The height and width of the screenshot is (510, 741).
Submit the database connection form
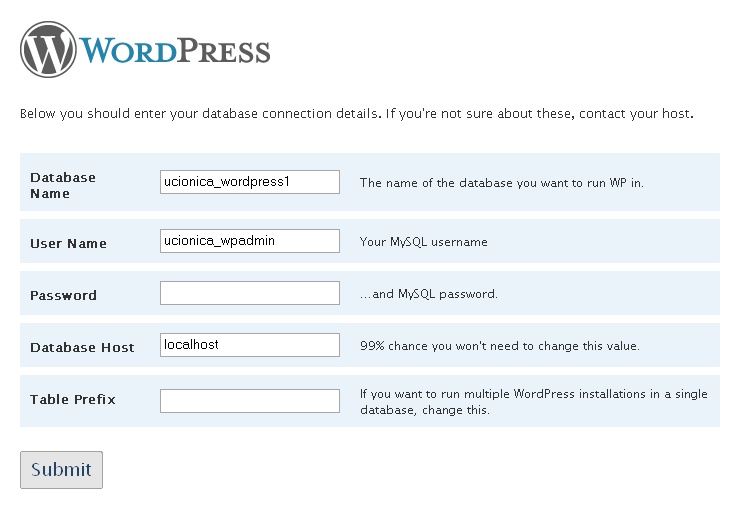(61, 470)
